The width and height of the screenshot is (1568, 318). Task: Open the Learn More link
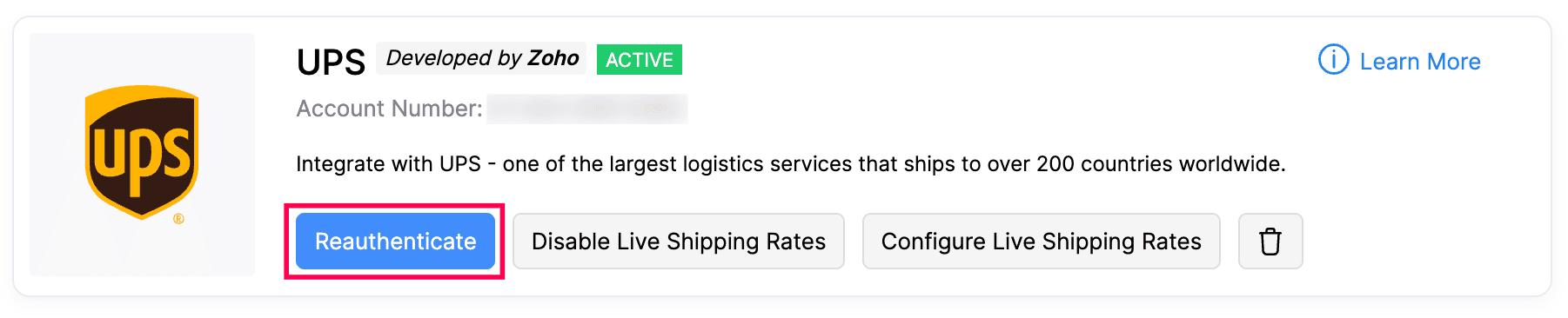tap(1419, 62)
